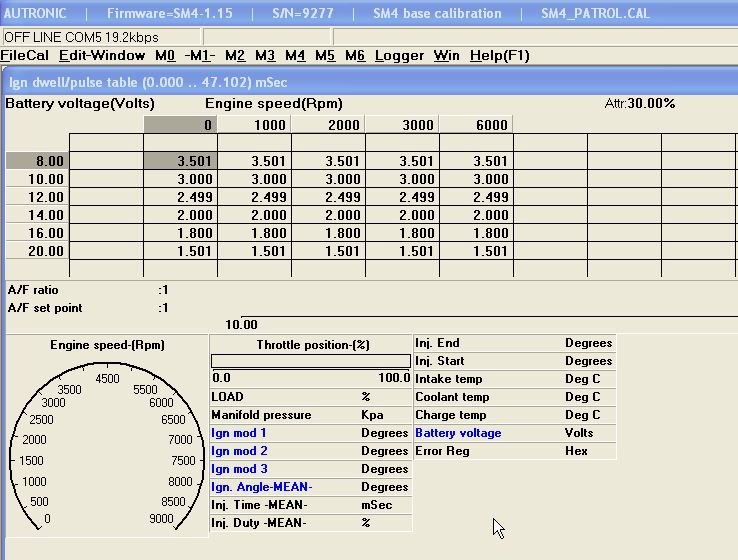The height and width of the screenshot is (560, 738).
Task: Open the M6 menu
Action: tap(355, 56)
